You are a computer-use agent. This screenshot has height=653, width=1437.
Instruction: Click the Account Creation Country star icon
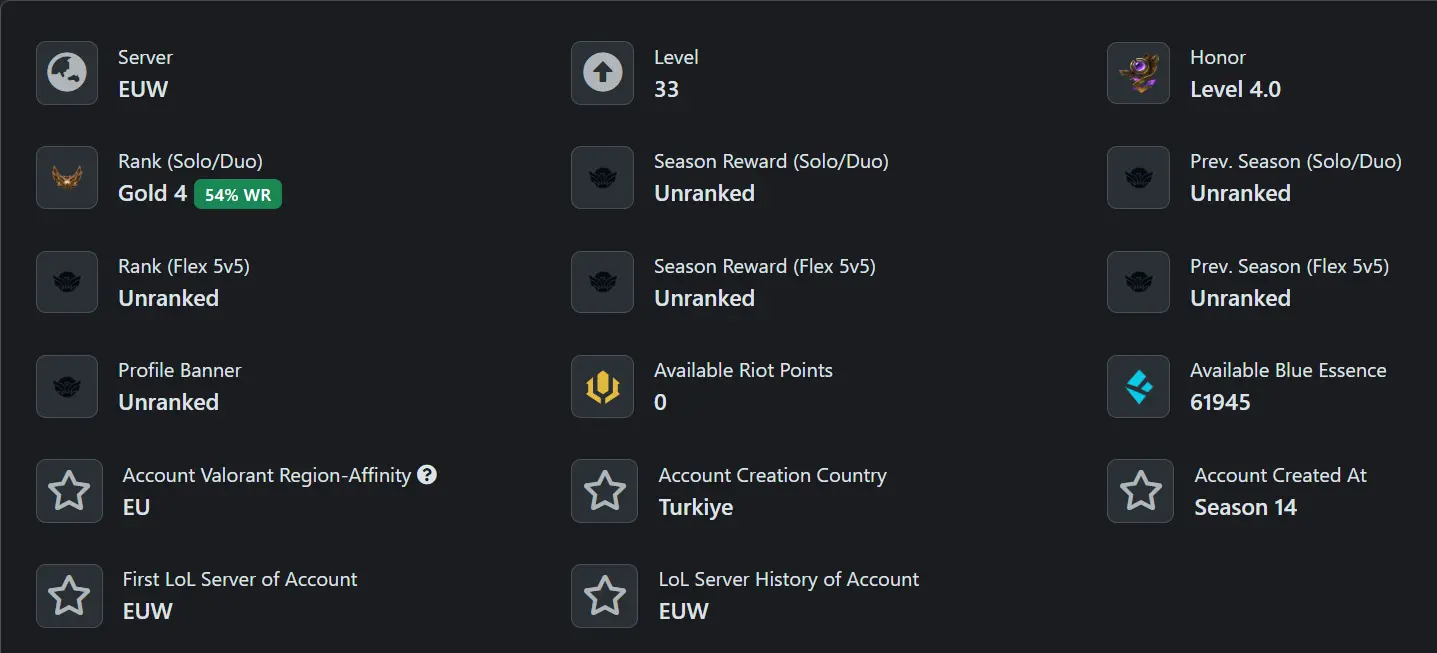tap(605, 491)
